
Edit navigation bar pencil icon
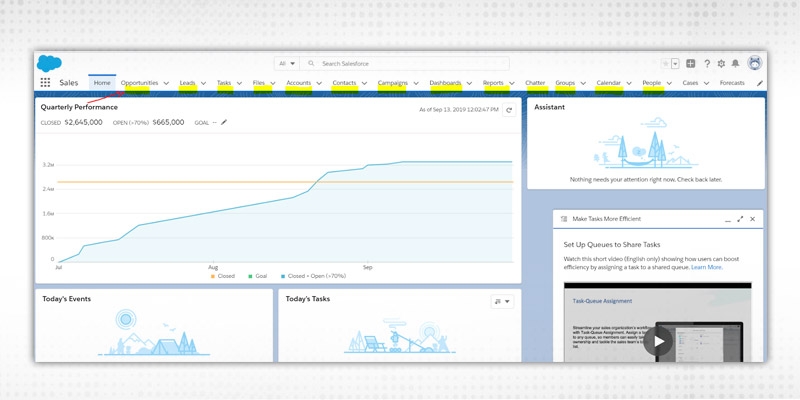[759, 83]
